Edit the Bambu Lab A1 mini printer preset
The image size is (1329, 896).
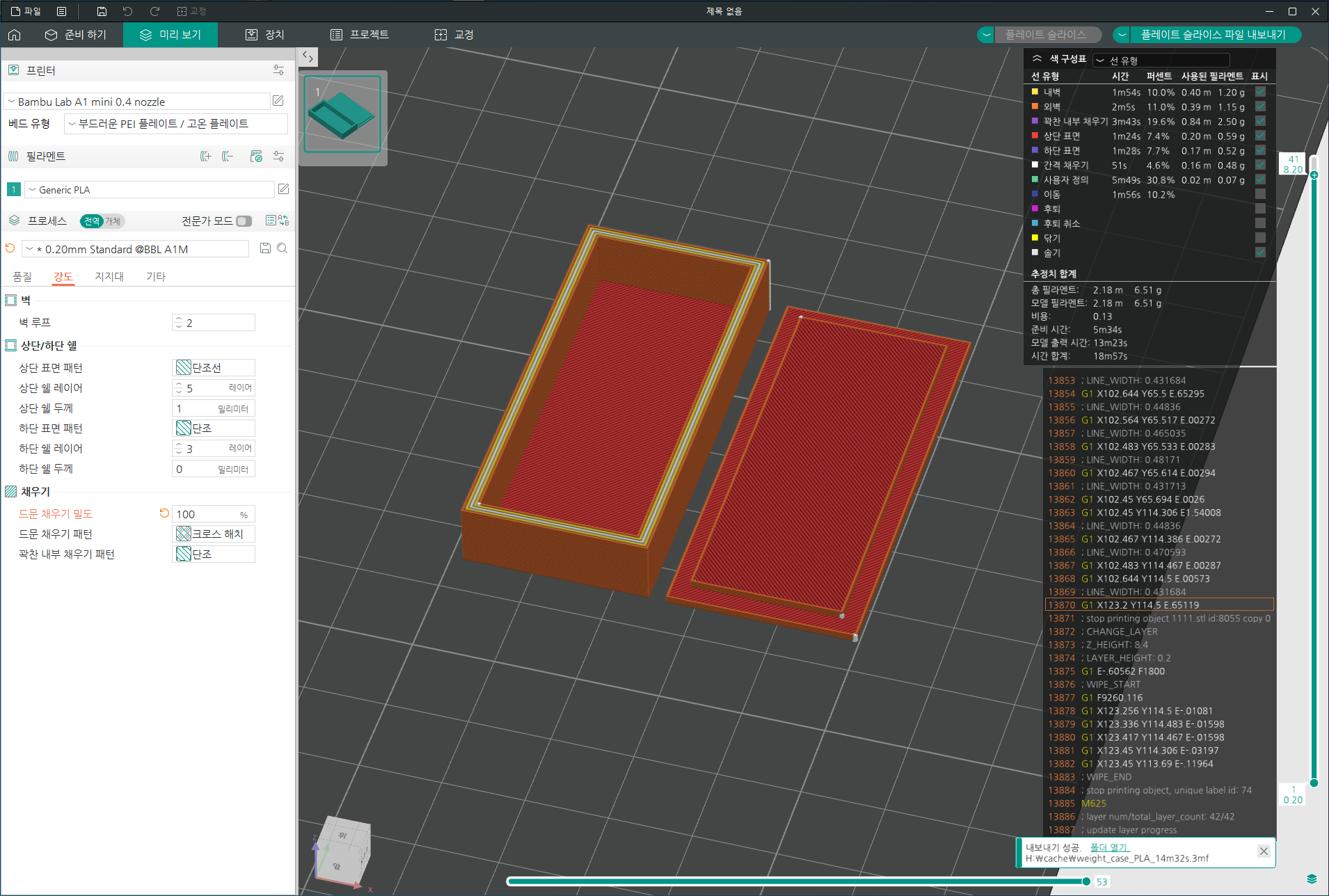pyautogui.click(x=278, y=101)
